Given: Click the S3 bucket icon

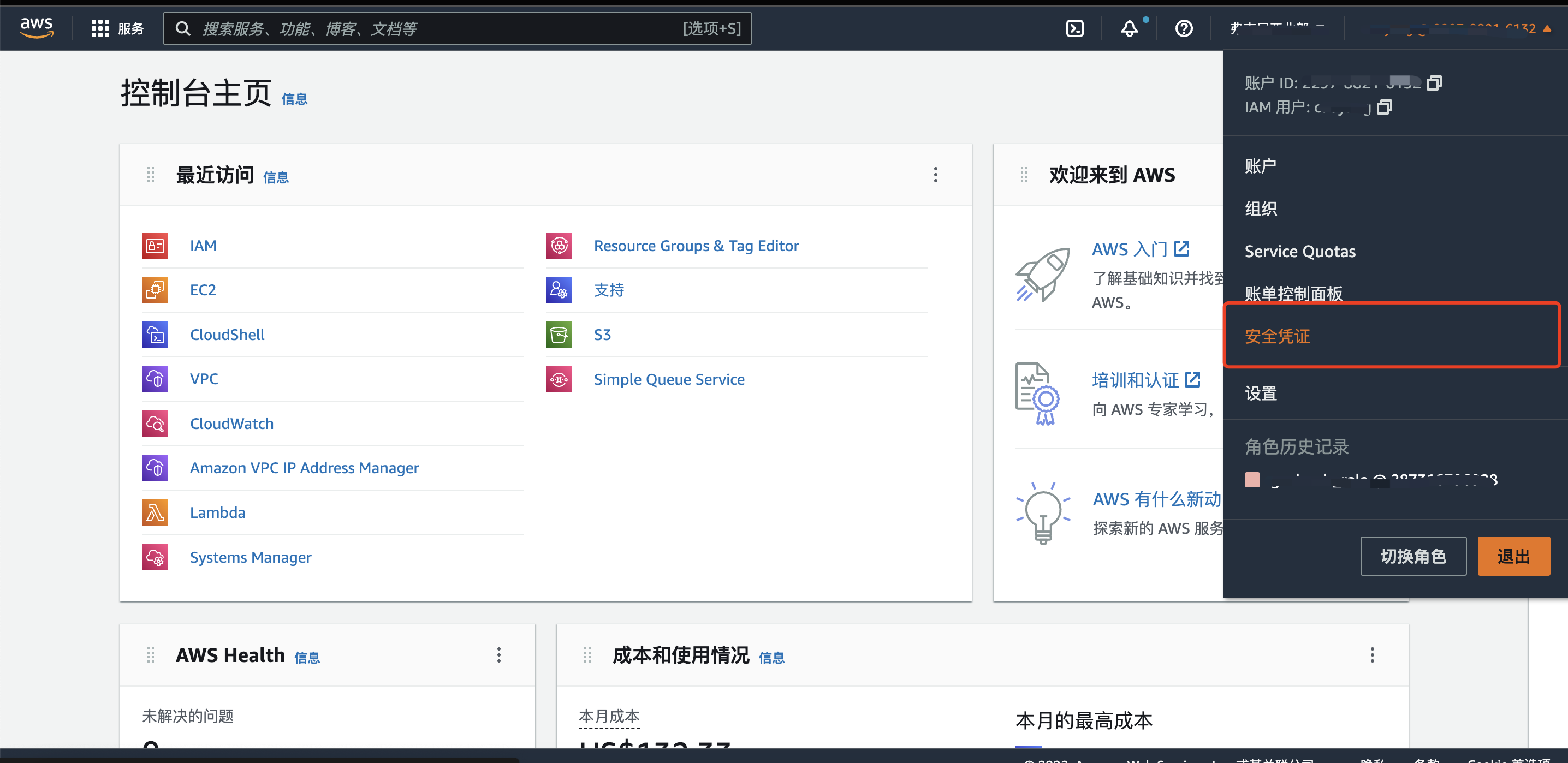Looking at the screenshot, I should click(x=559, y=335).
